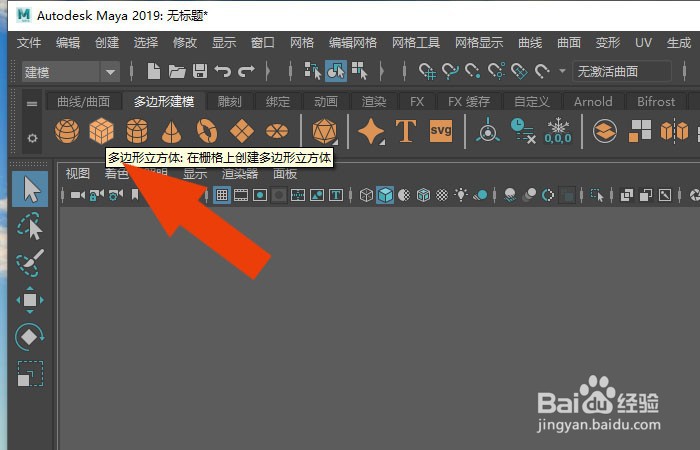The height and width of the screenshot is (450, 700).
Task: Create a polygon cylinder from shelf
Action: (x=137, y=131)
